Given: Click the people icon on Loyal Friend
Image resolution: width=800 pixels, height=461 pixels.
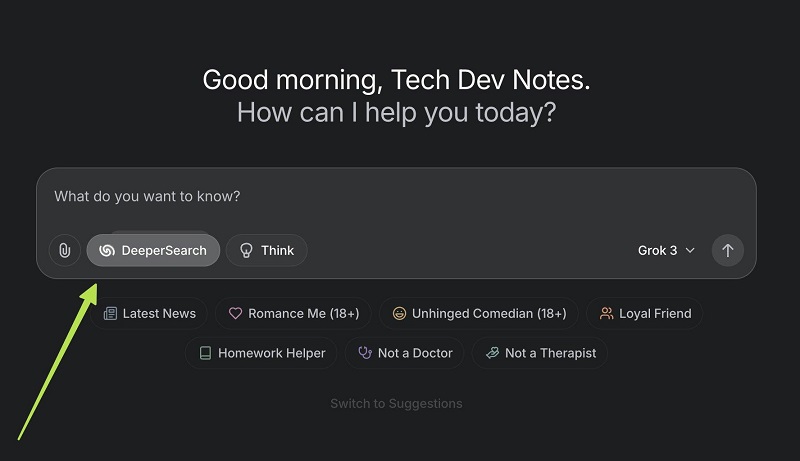Looking at the screenshot, I should [606, 313].
